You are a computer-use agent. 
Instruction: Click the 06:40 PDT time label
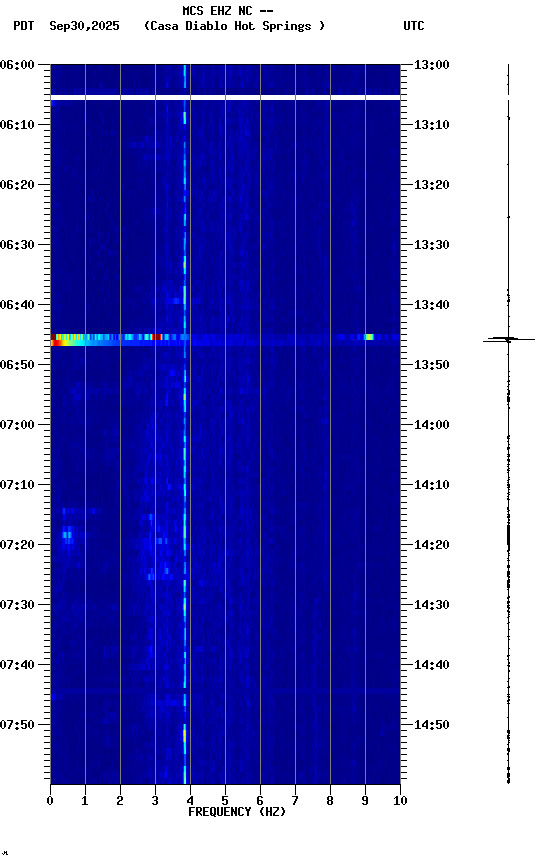pos(17,305)
